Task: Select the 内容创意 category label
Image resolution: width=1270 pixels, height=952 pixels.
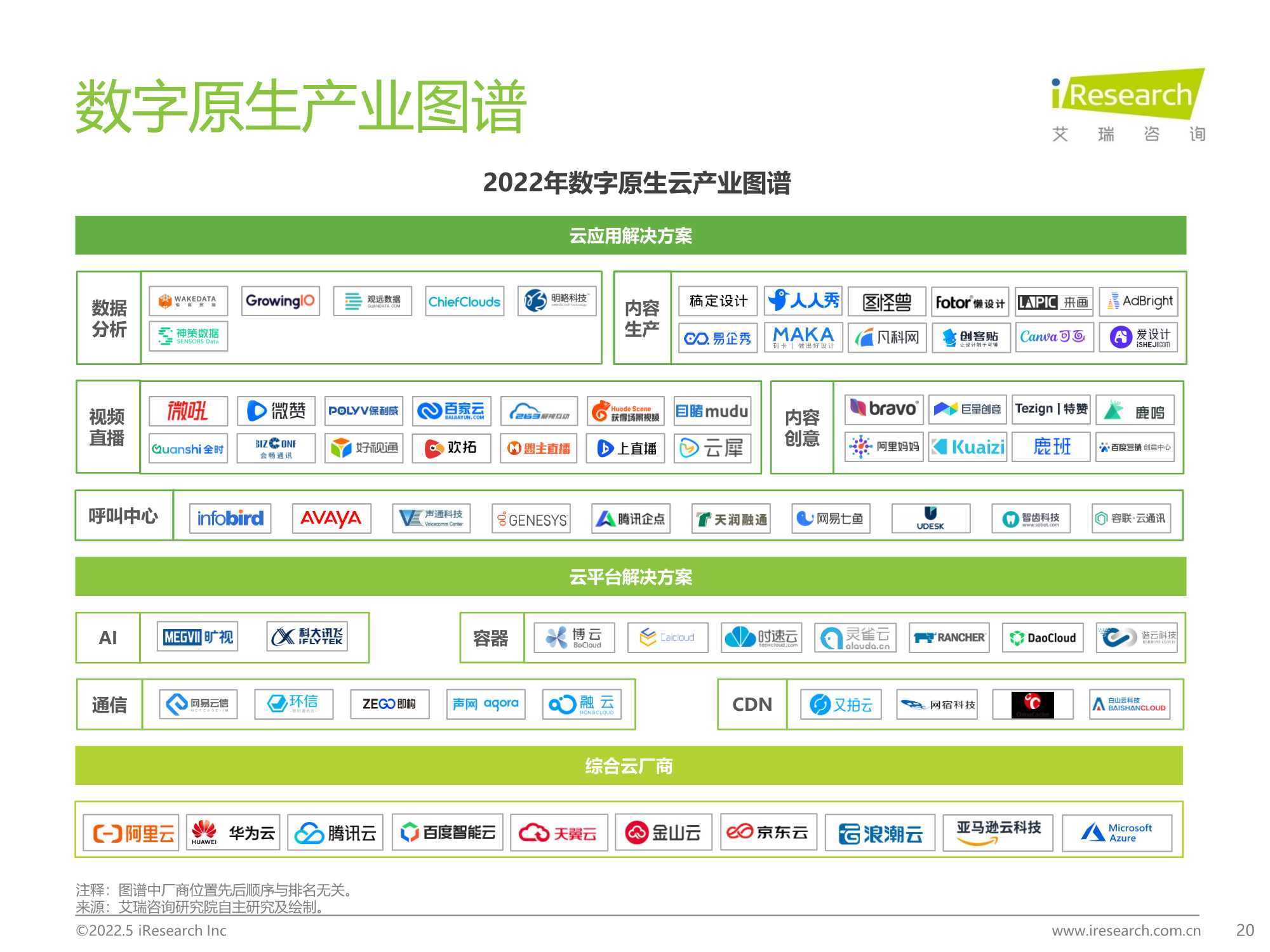Action: click(x=802, y=428)
